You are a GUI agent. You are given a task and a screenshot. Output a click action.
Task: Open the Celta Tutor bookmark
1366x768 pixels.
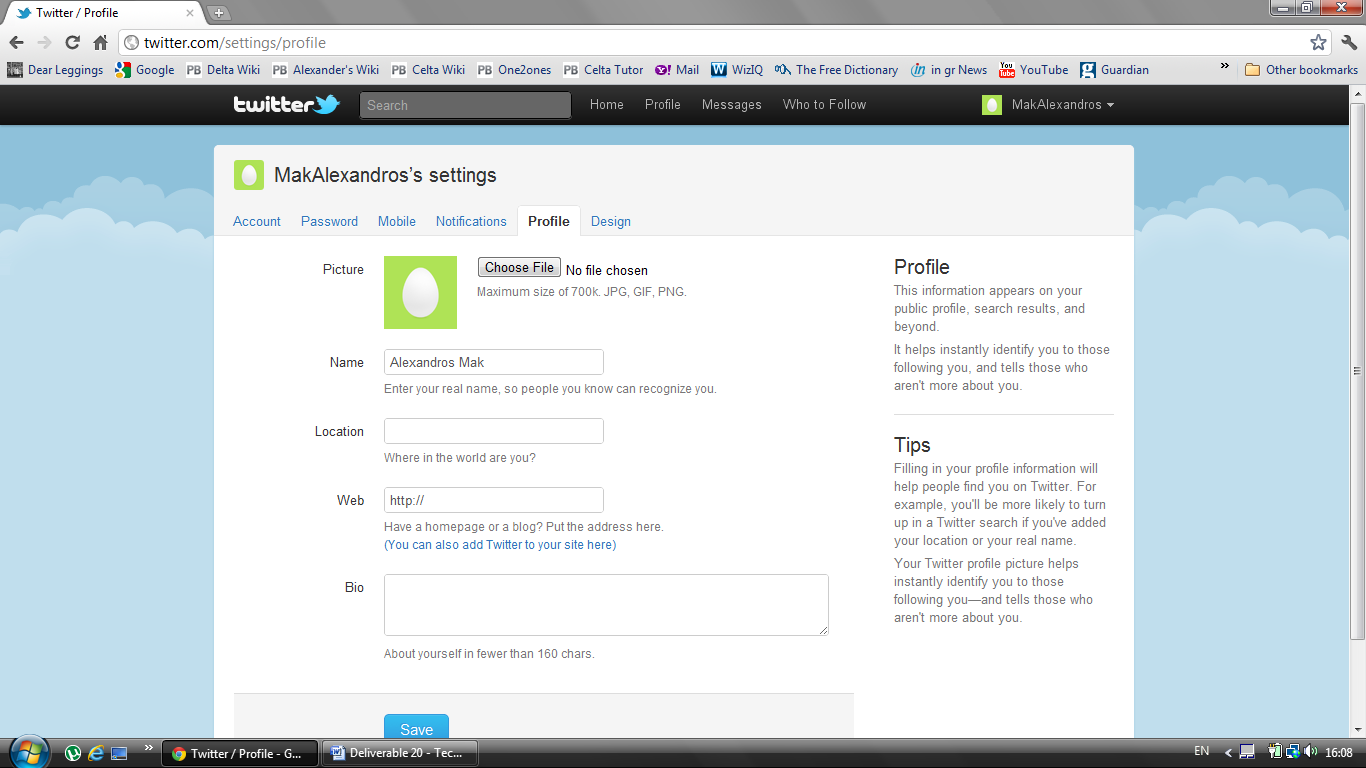[x=604, y=70]
